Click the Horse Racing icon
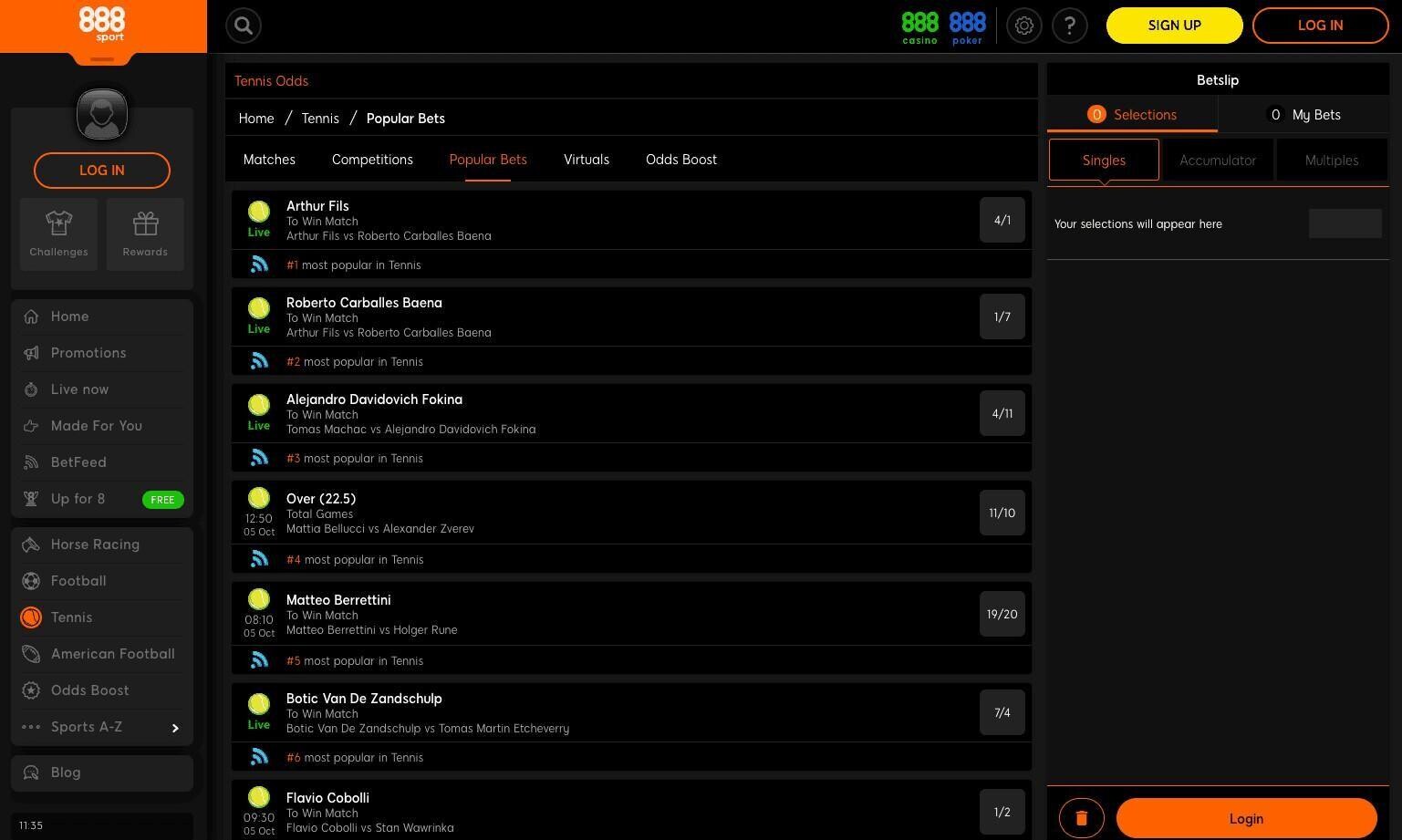This screenshot has width=1402, height=840. coord(31,544)
